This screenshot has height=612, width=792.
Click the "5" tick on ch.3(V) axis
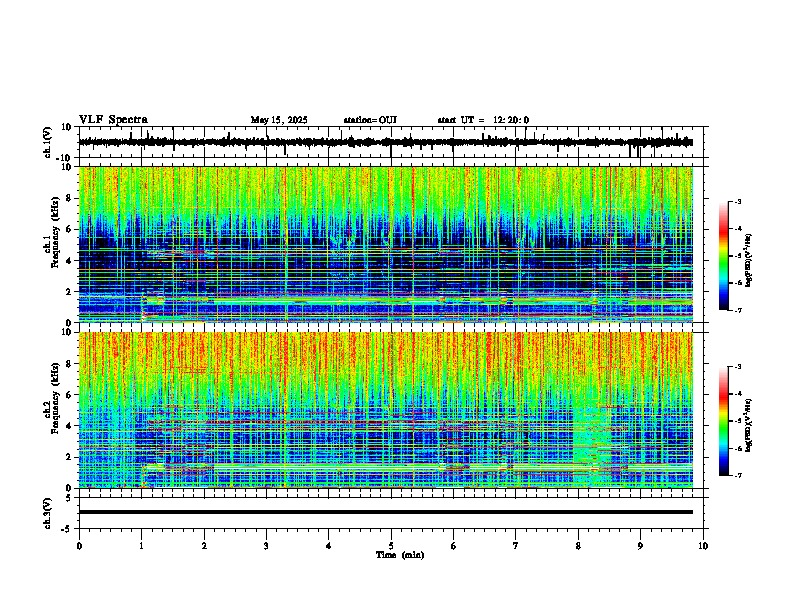coord(70,497)
